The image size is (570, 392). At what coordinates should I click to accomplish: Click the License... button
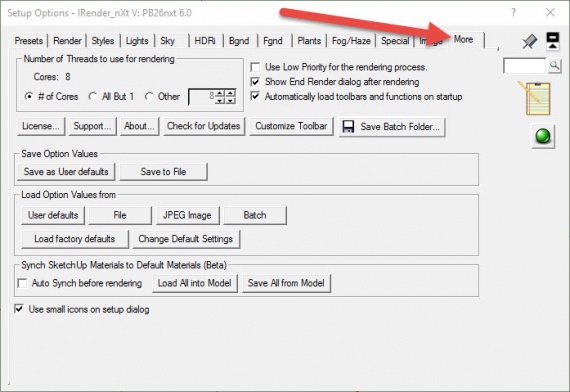tap(41, 126)
